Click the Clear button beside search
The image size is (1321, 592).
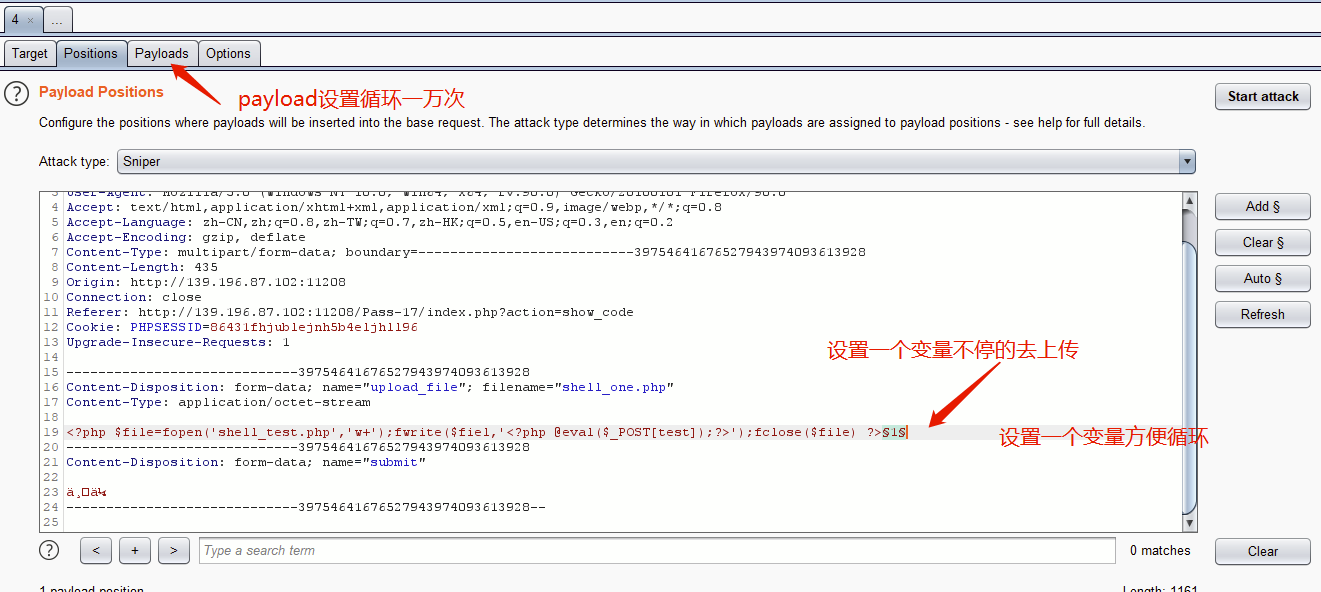(1263, 551)
